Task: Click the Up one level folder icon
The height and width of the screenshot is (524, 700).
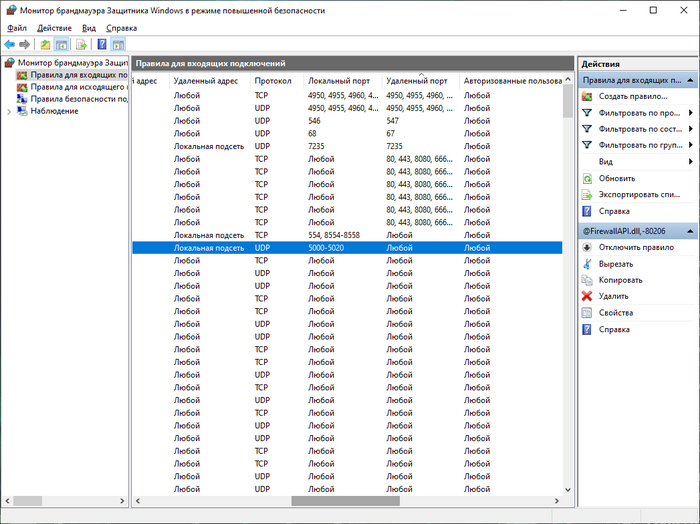Action: [x=45, y=44]
